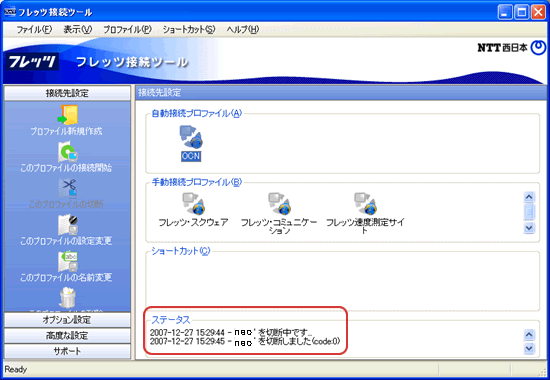Click the title bar application icon
Screen dimensions: 550x380
point(9,12)
